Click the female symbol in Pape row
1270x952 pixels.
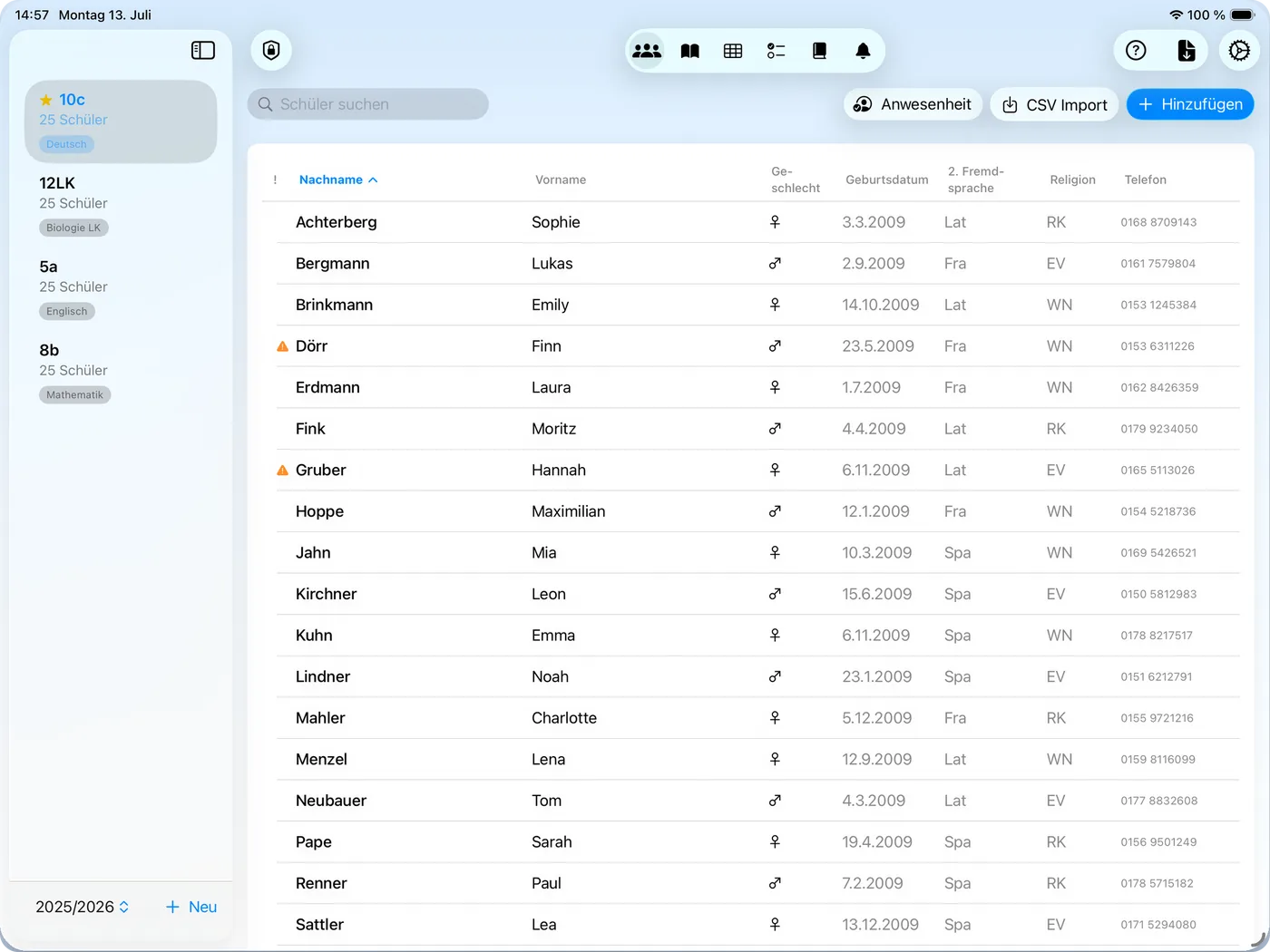pos(775,842)
